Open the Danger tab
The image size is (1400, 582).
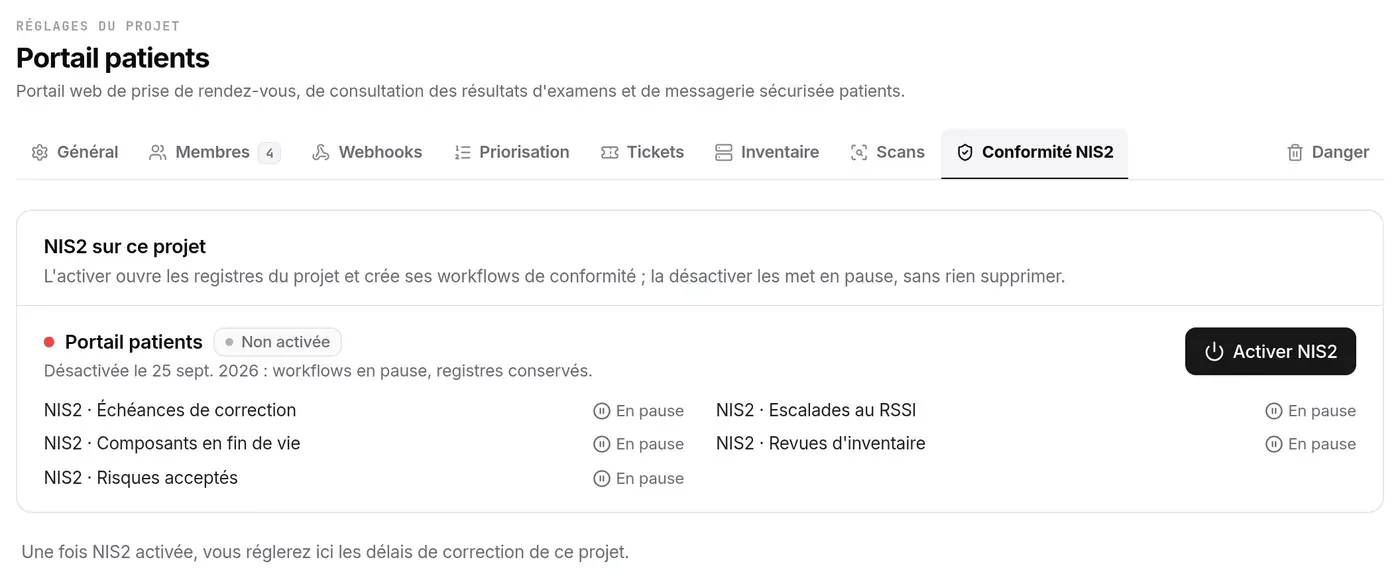1328,153
